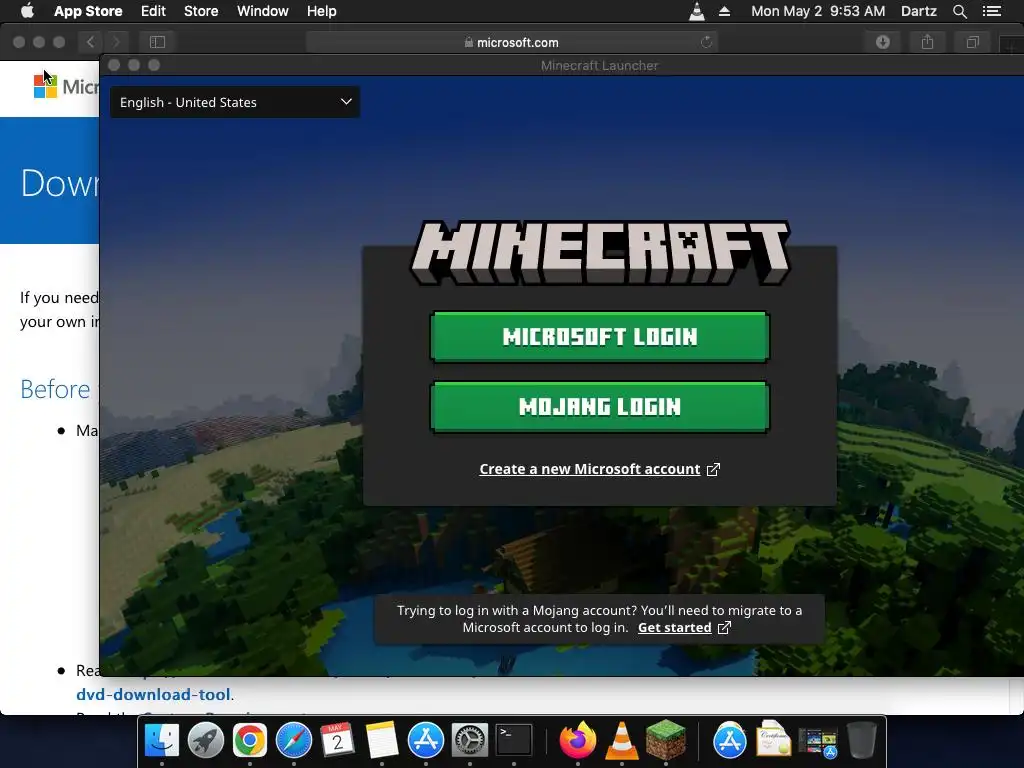Image resolution: width=1024 pixels, height=768 pixels.
Task: Open Notification Center list icon
Action: pyautogui.click(x=992, y=11)
